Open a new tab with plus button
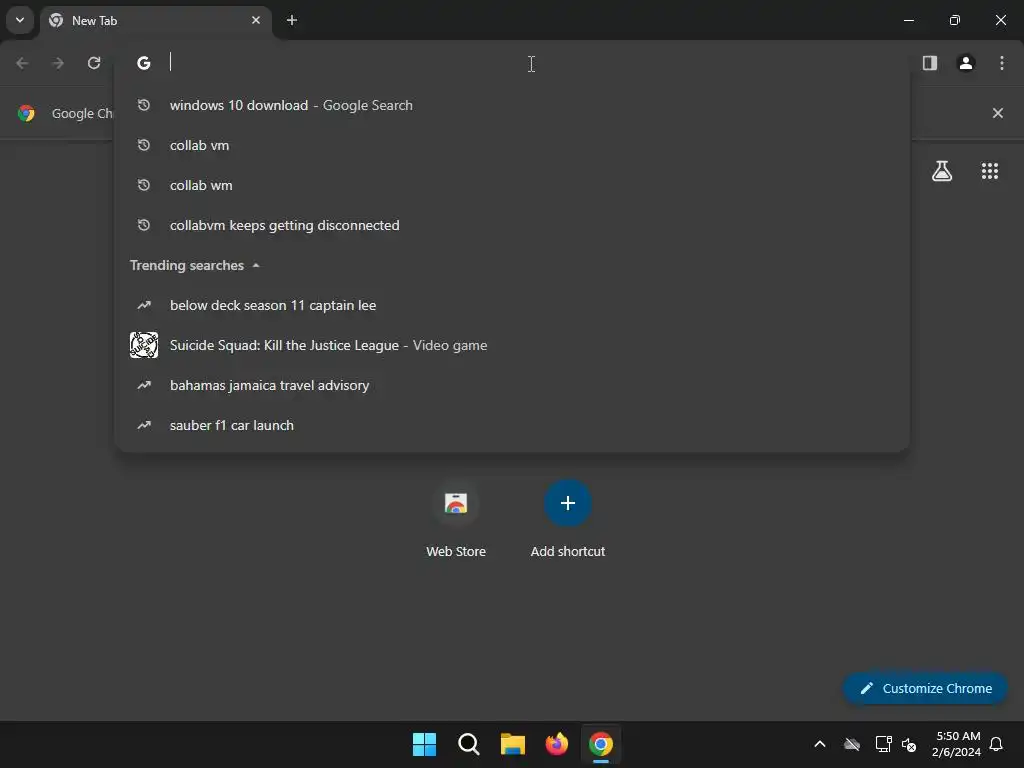 [292, 20]
